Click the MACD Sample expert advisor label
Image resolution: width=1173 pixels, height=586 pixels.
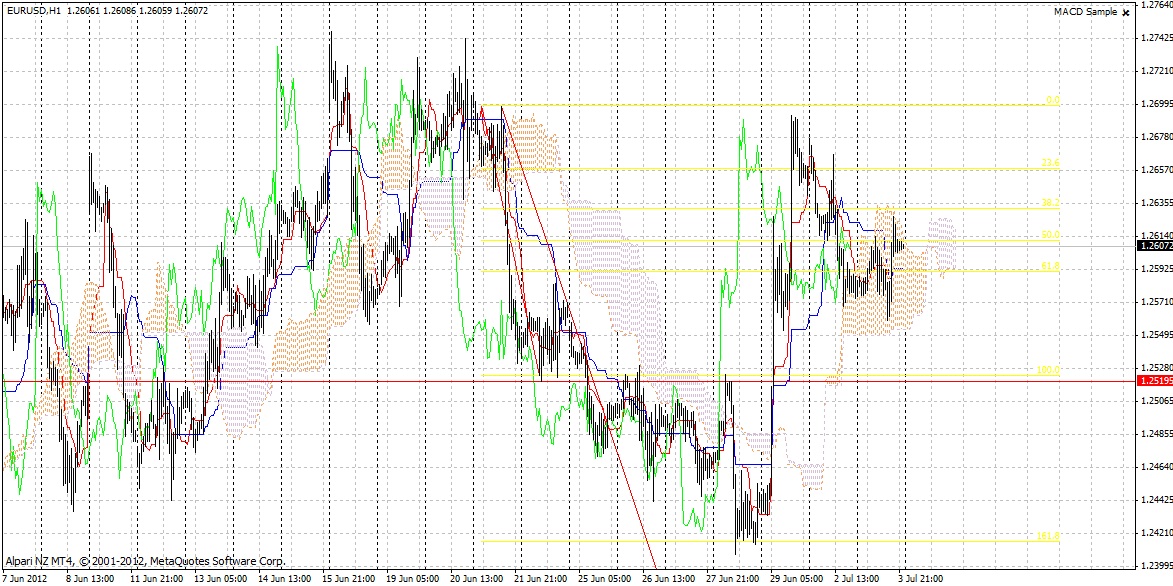click(1085, 12)
